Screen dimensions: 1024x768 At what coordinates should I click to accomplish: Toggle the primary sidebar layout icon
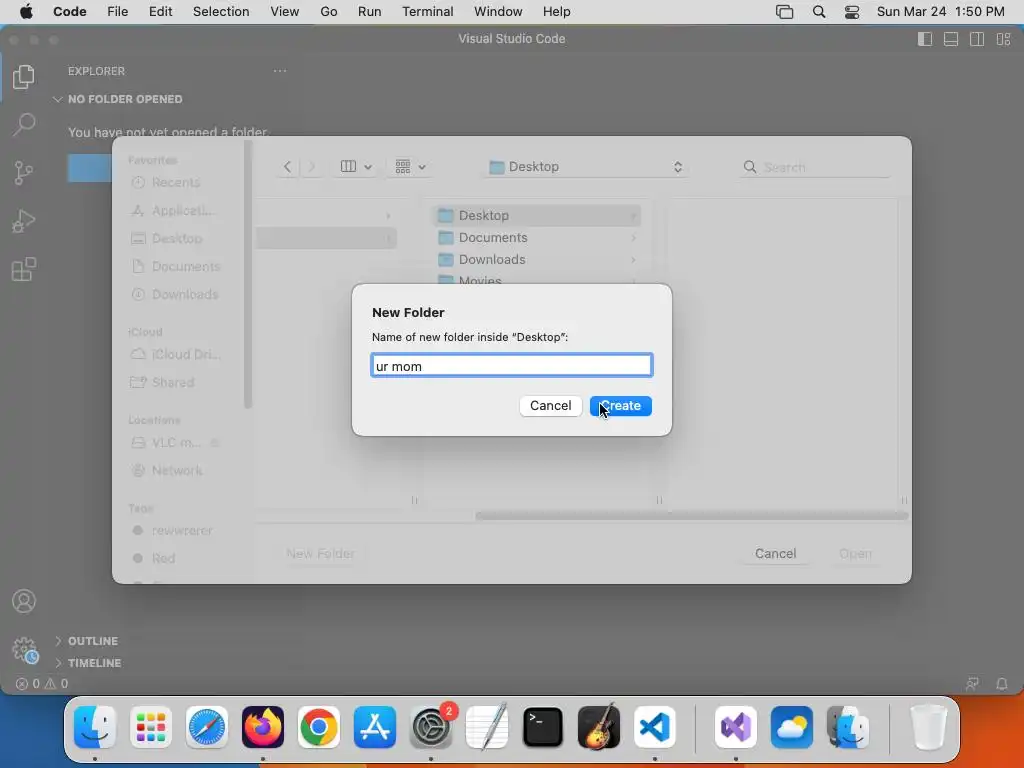point(925,39)
